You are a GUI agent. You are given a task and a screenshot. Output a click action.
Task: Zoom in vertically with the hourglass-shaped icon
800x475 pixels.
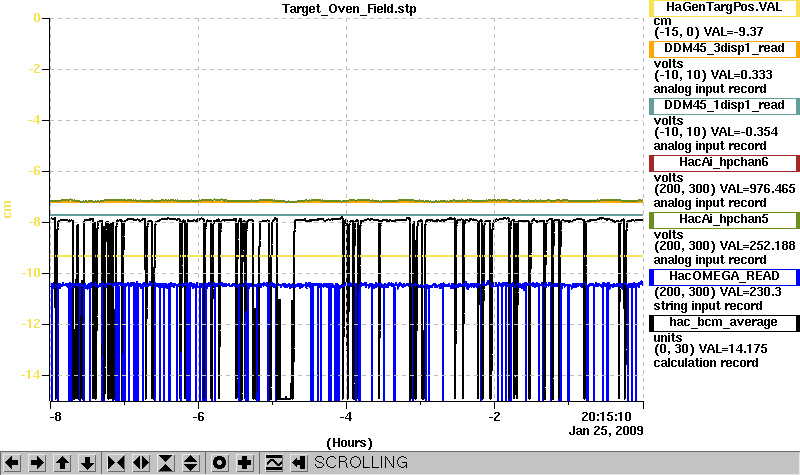point(166,463)
